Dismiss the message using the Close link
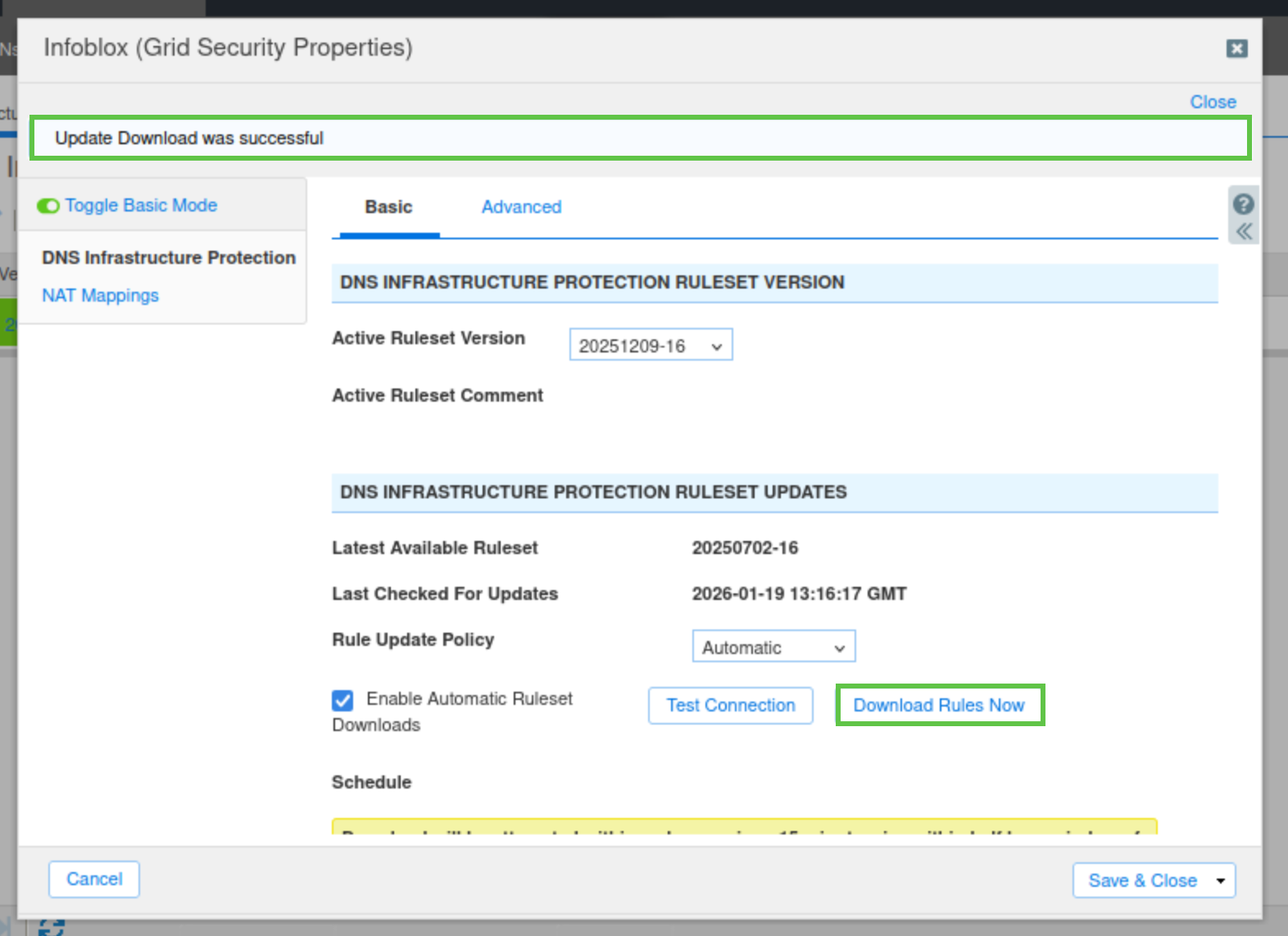Viewport: 1288px width, 936px height. point(1213,102)
